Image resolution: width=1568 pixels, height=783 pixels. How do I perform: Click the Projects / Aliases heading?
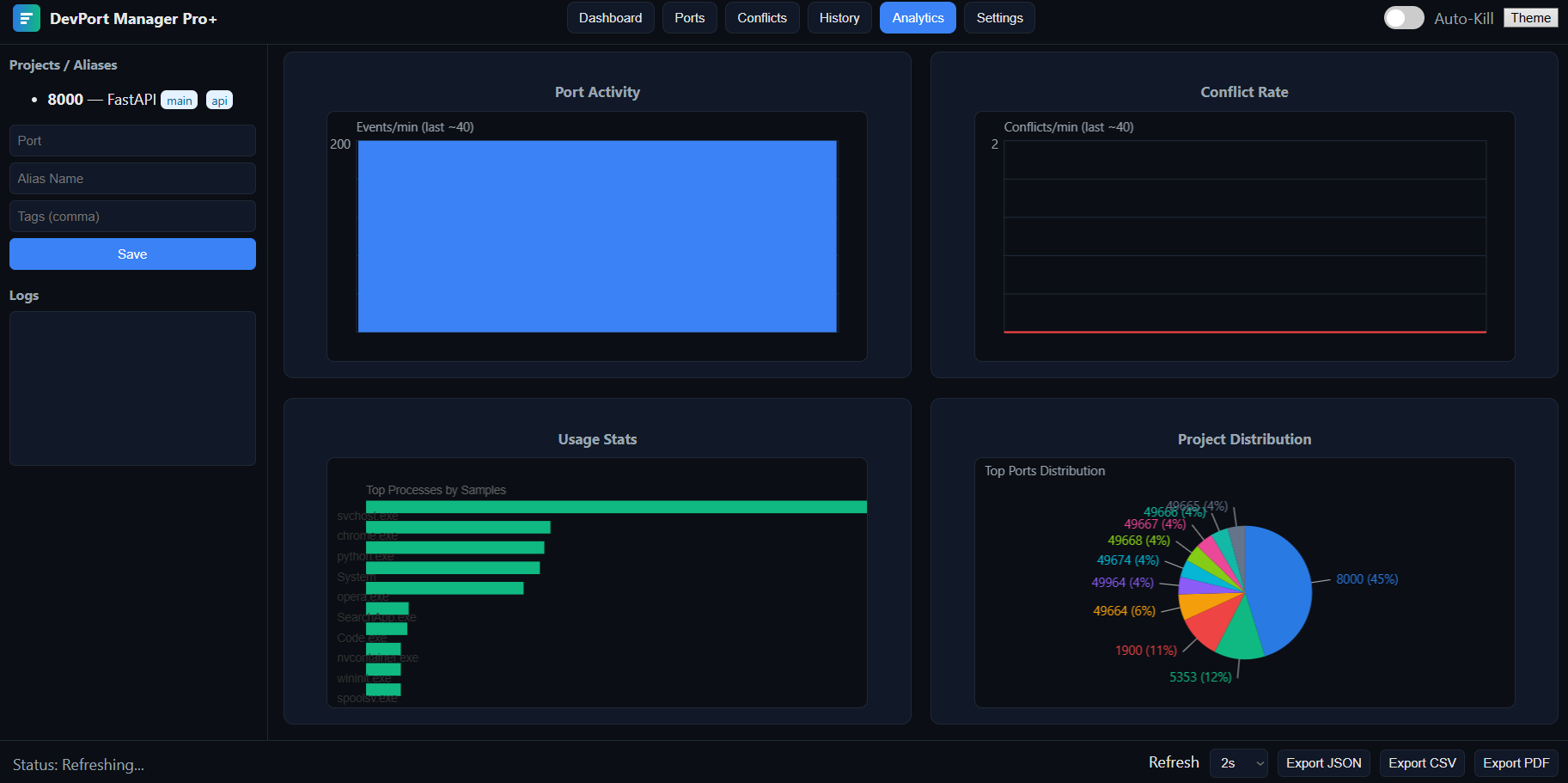tap(64, 65)
